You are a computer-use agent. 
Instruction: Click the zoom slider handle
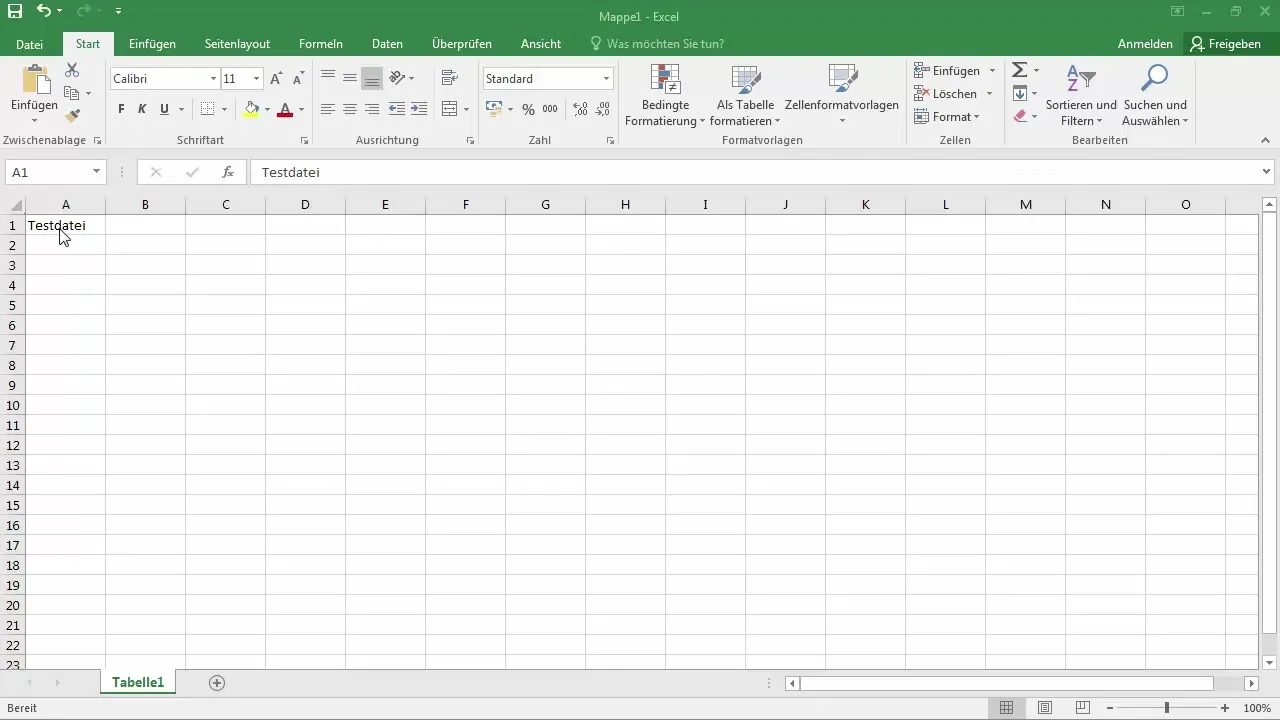coord(1166,708)
